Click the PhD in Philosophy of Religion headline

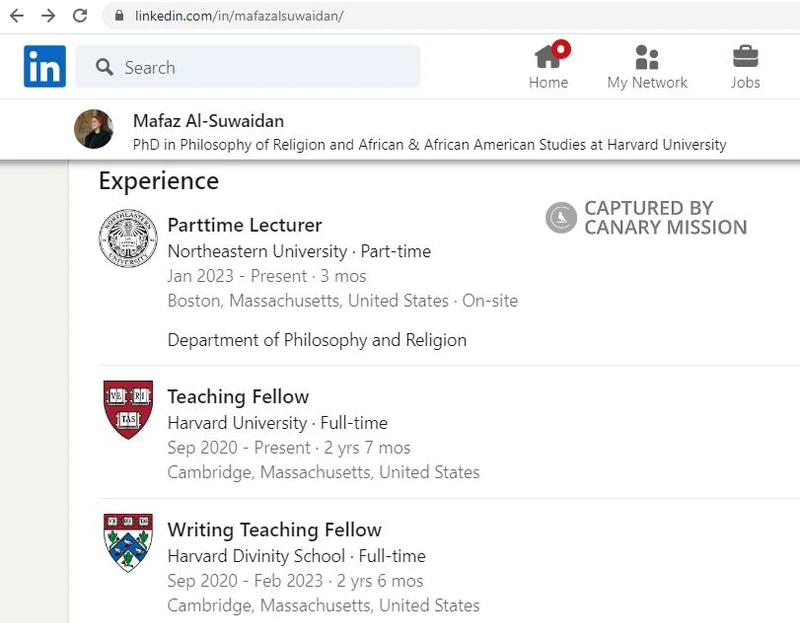point(430,145)
